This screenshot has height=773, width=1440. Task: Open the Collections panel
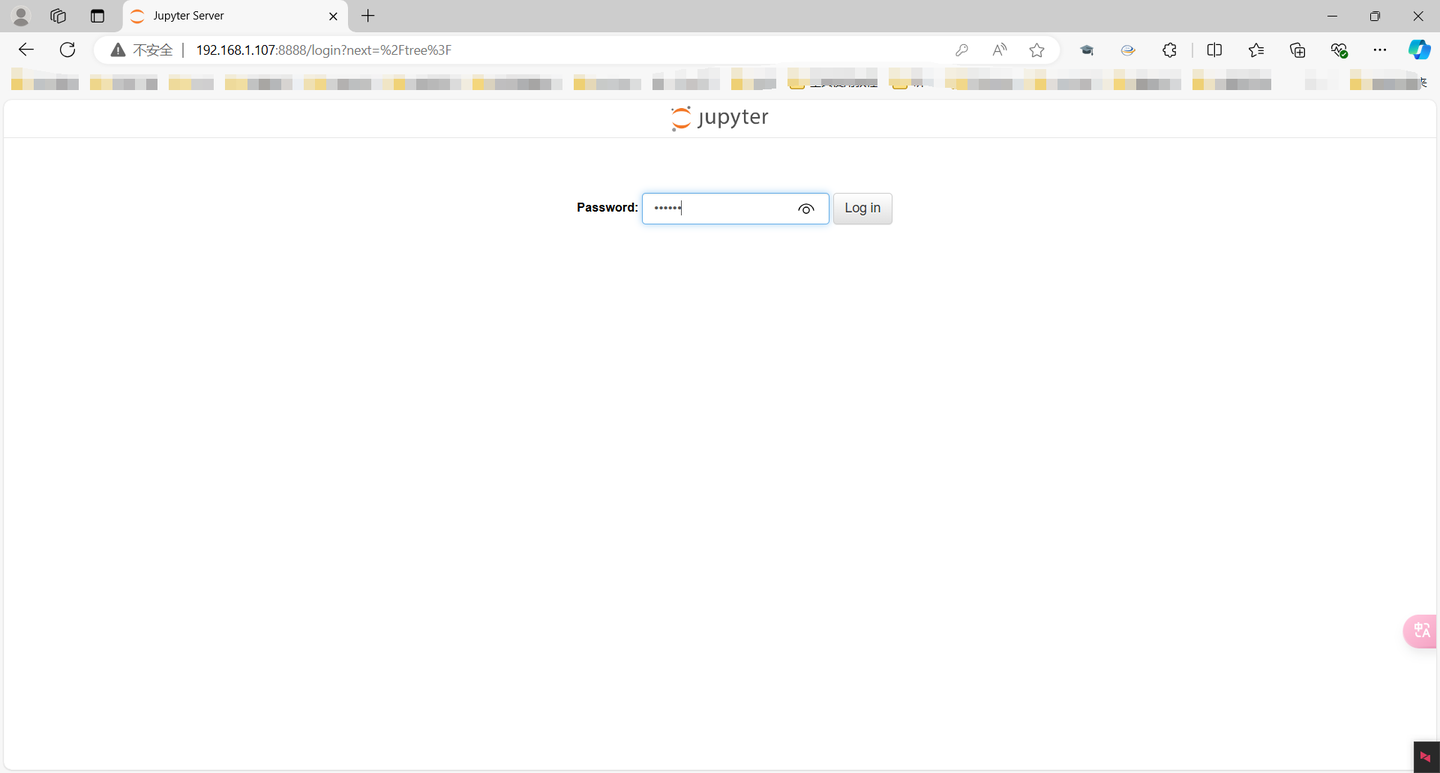1297,49
